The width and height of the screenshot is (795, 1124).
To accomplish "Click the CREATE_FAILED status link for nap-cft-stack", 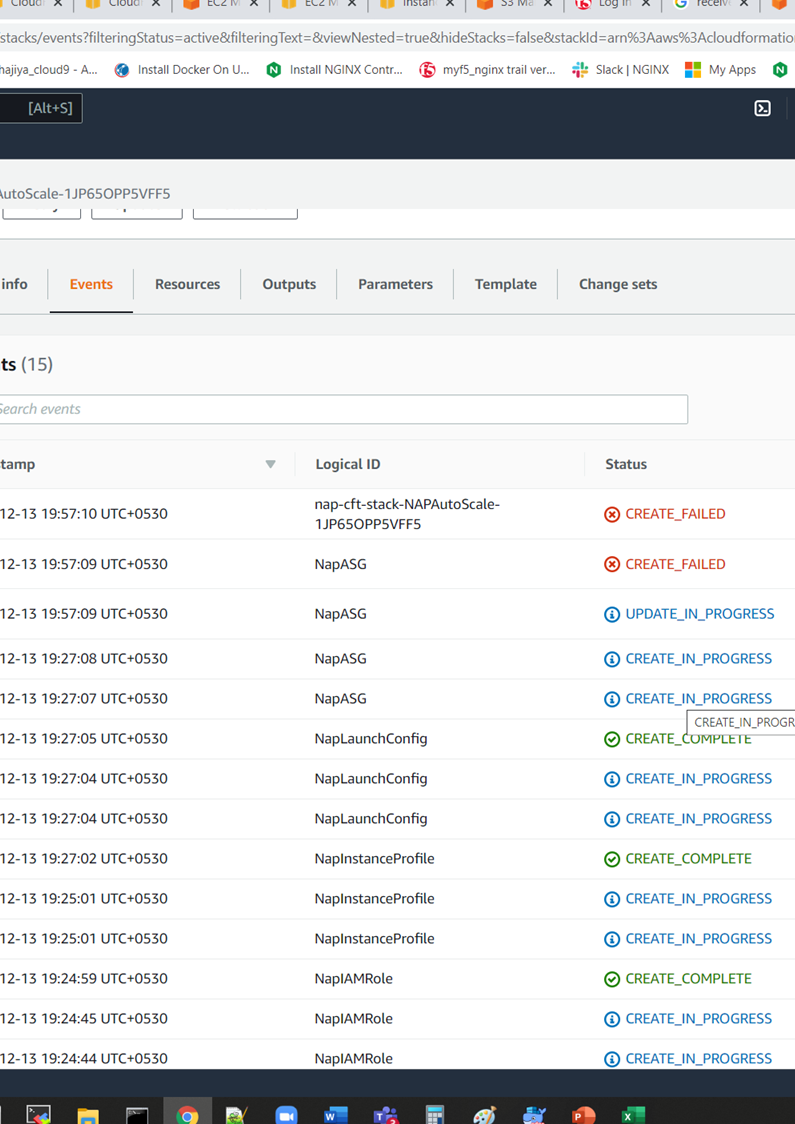I will point(674,514).
